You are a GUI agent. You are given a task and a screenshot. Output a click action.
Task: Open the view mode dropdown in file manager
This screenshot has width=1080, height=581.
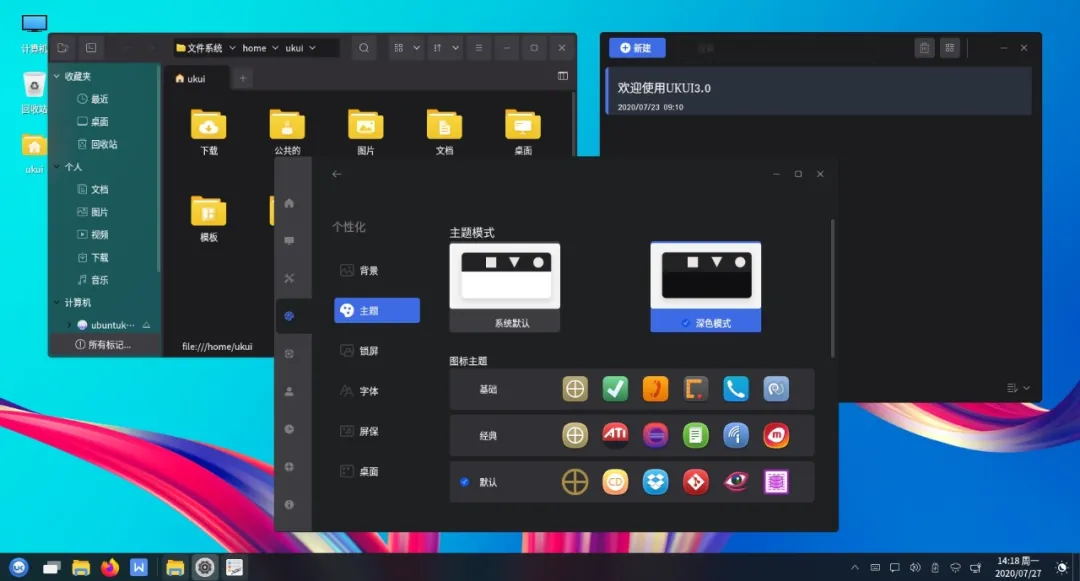405,47
